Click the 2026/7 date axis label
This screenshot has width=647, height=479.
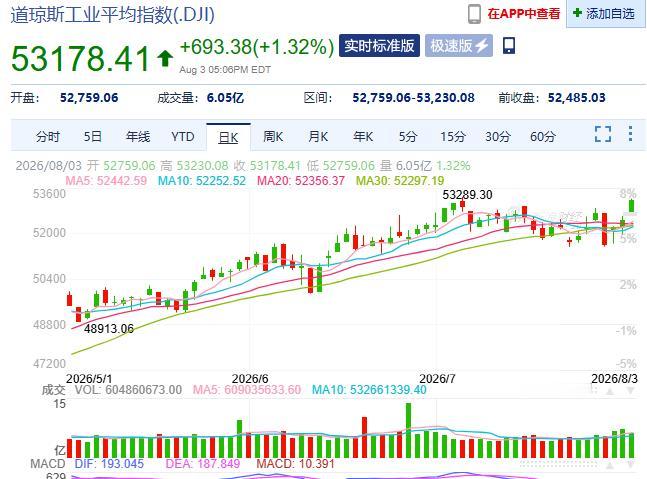437,379
